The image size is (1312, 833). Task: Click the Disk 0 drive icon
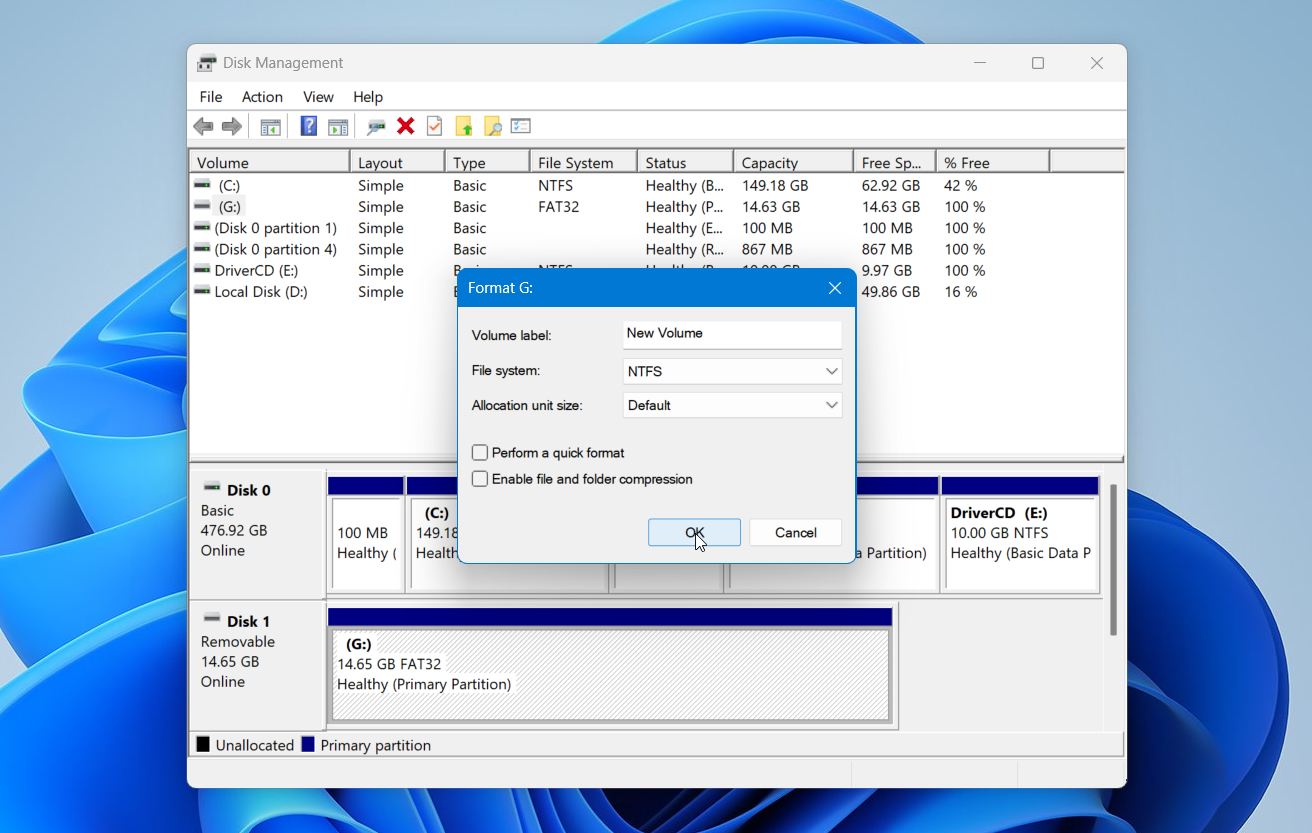(212, 487)
